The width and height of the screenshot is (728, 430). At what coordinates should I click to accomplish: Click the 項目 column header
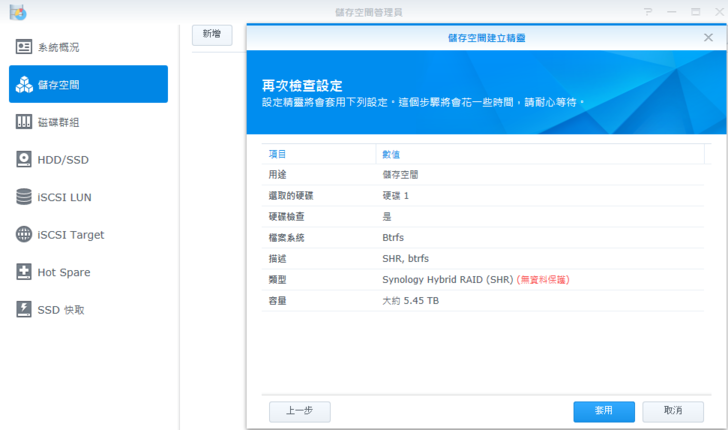point(278,154)
